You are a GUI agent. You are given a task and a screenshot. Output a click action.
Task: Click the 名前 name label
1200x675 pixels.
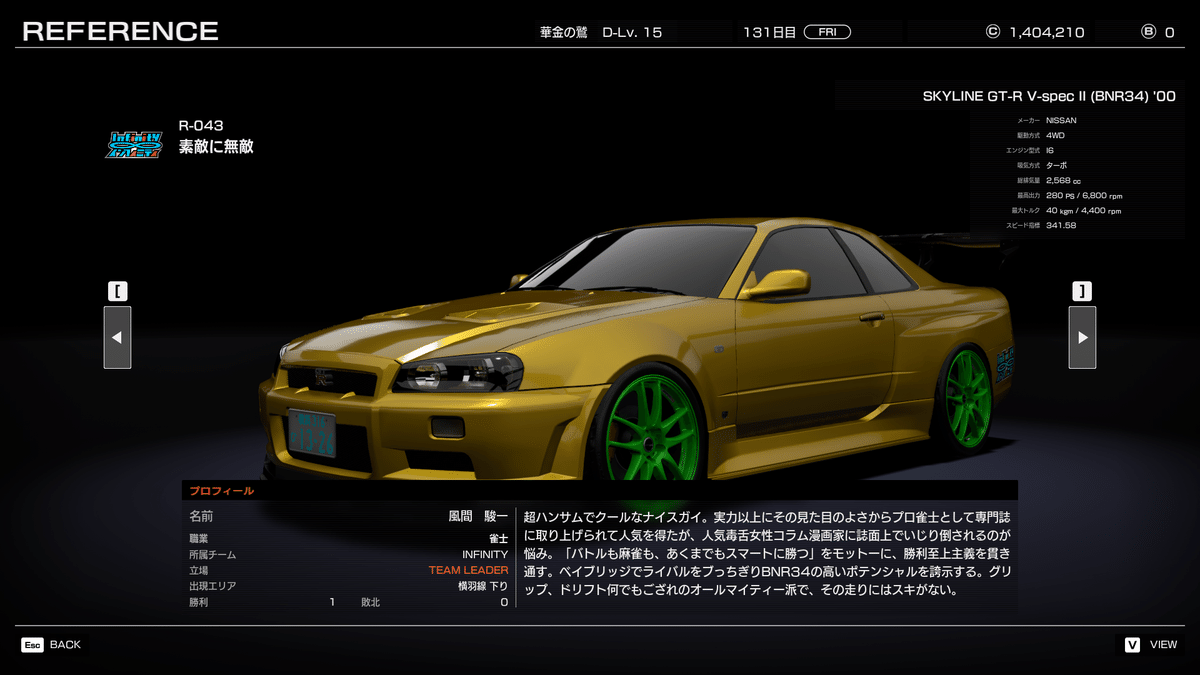[x=201, y=517]
